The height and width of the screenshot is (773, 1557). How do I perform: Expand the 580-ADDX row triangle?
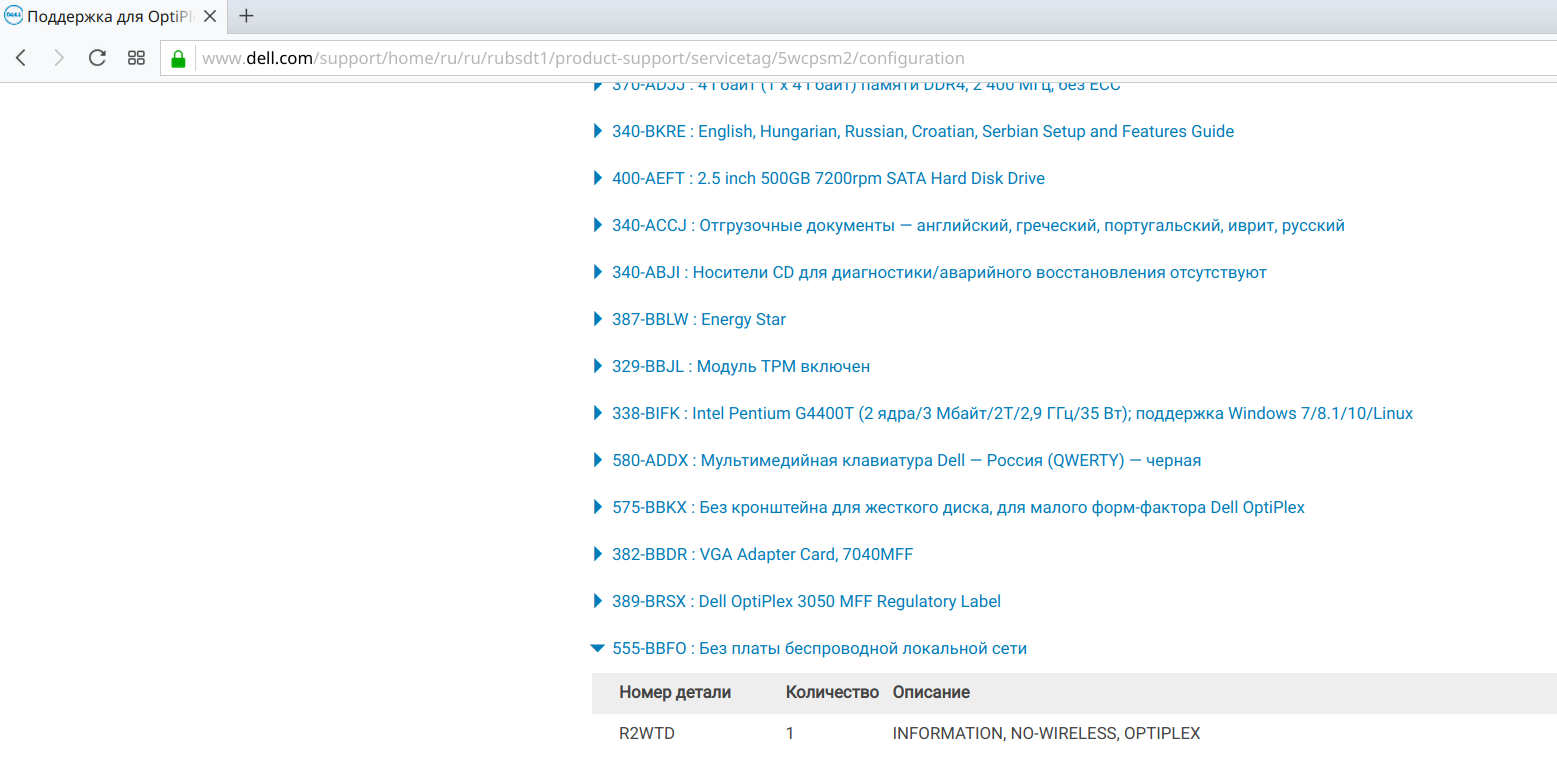598,460
